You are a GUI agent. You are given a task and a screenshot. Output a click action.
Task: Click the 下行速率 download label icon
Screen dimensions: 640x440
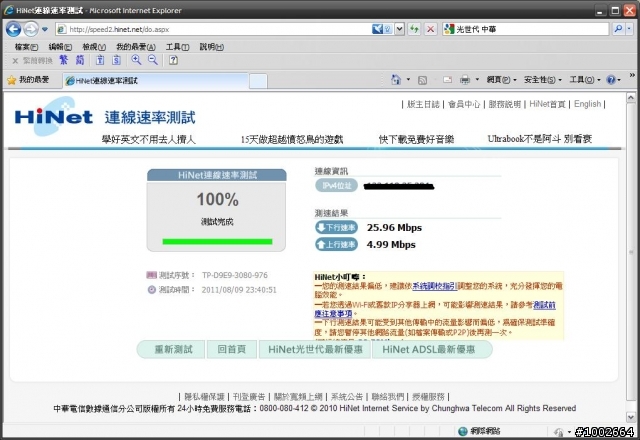pyautogui.click(x=336, y=227)
